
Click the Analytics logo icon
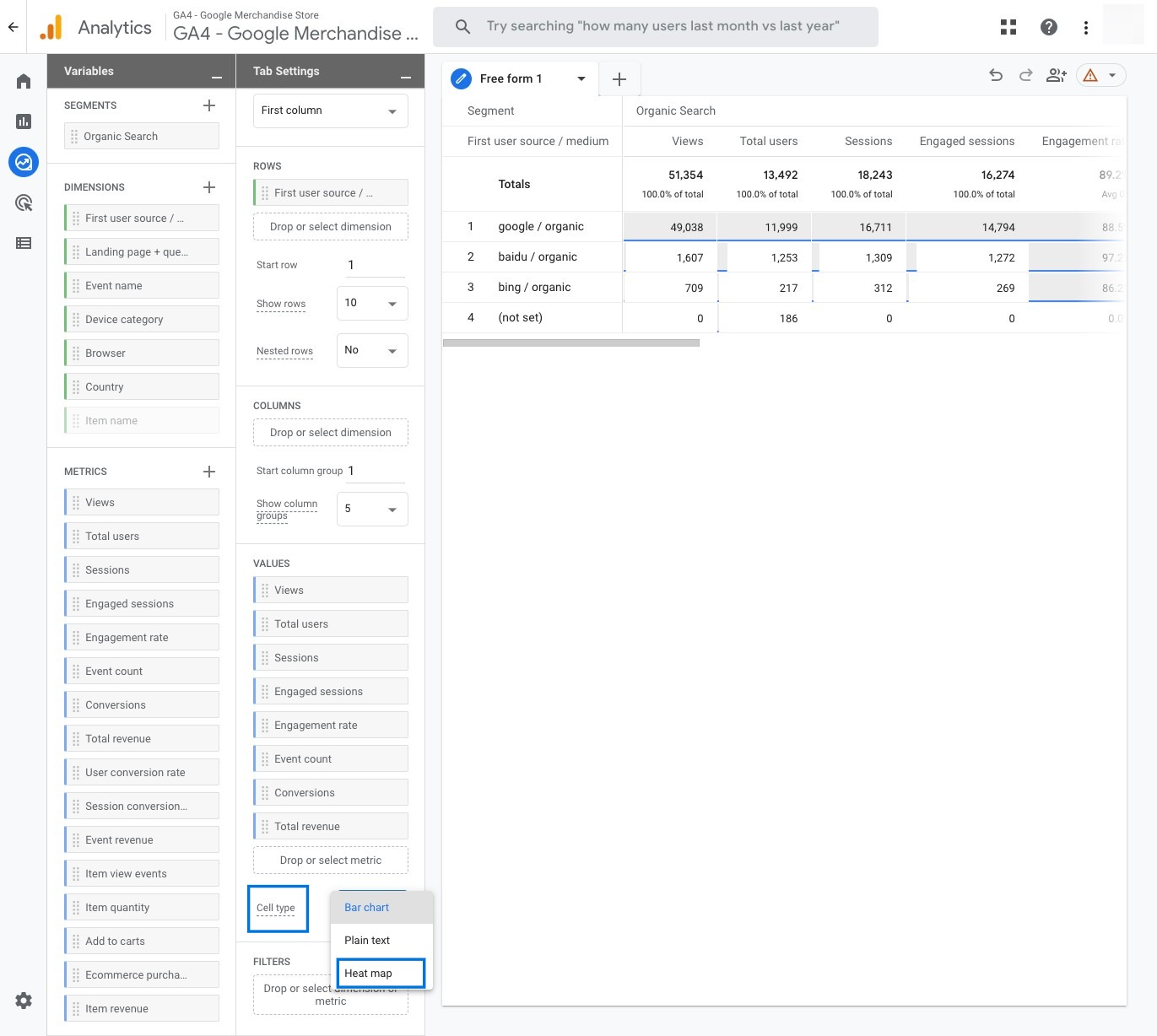(51, 27)
